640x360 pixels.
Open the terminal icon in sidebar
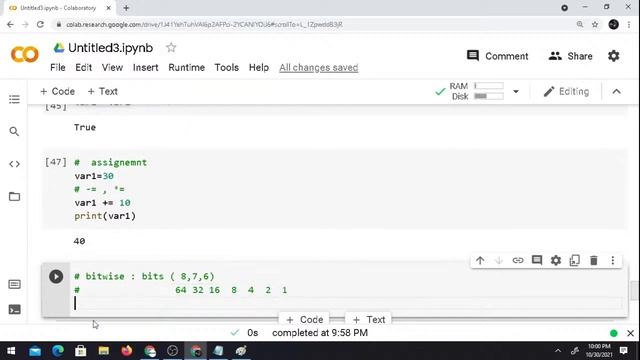pos(14,310)
